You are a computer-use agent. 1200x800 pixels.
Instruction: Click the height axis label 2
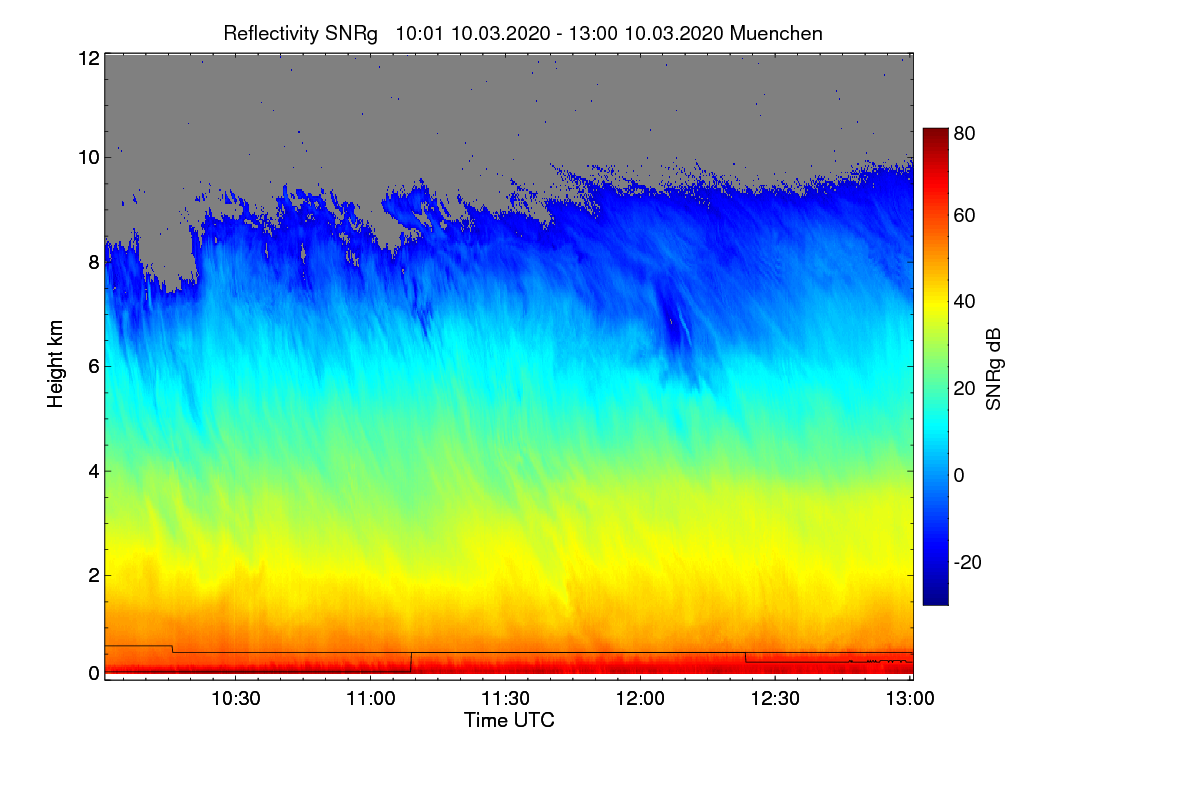(93, 575)
